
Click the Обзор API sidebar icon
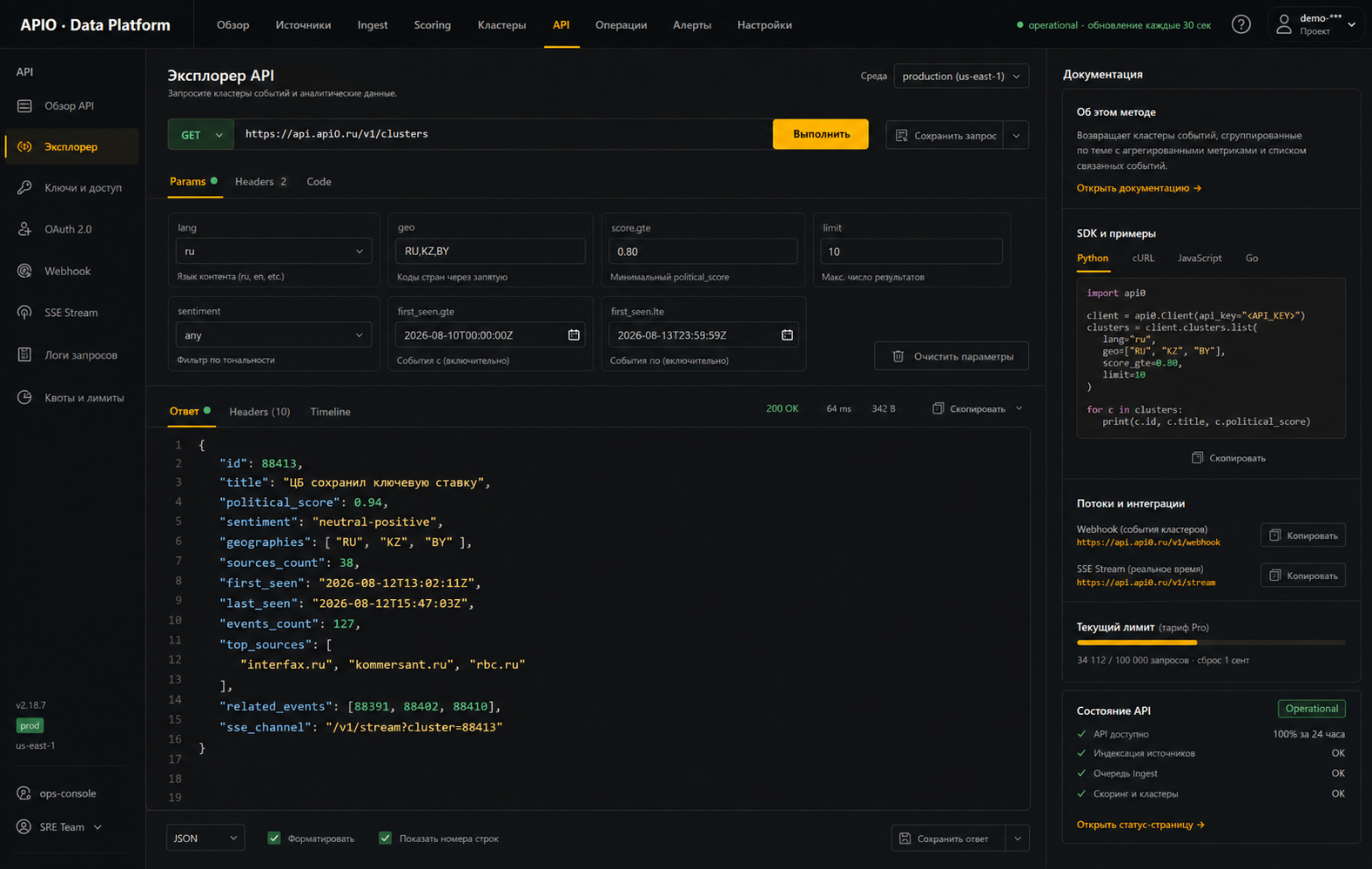click(x=24, y=106)
